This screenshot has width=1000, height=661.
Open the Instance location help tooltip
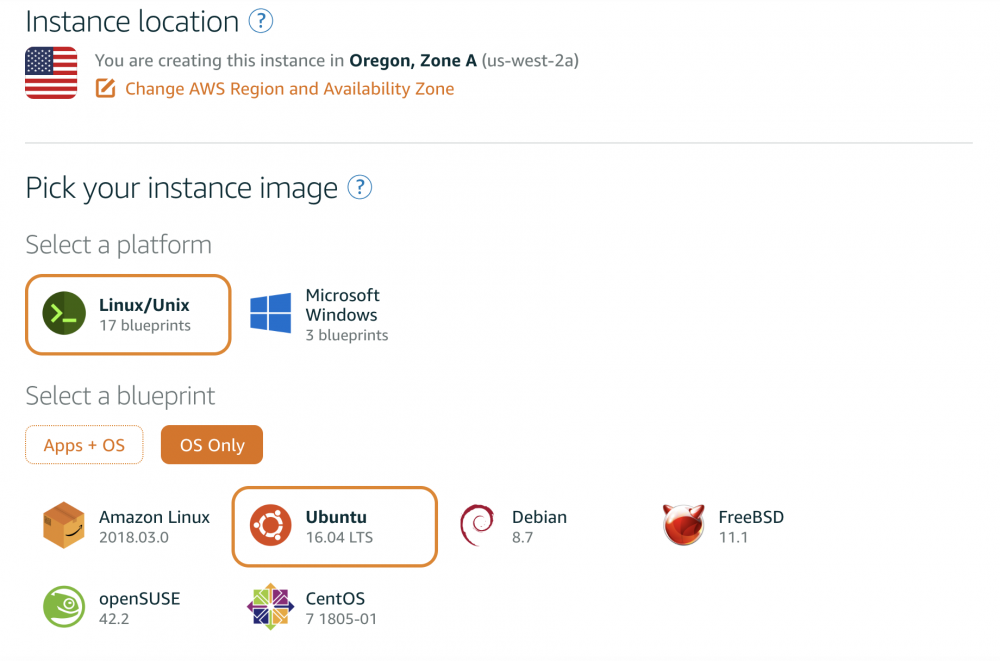point(261,20)
